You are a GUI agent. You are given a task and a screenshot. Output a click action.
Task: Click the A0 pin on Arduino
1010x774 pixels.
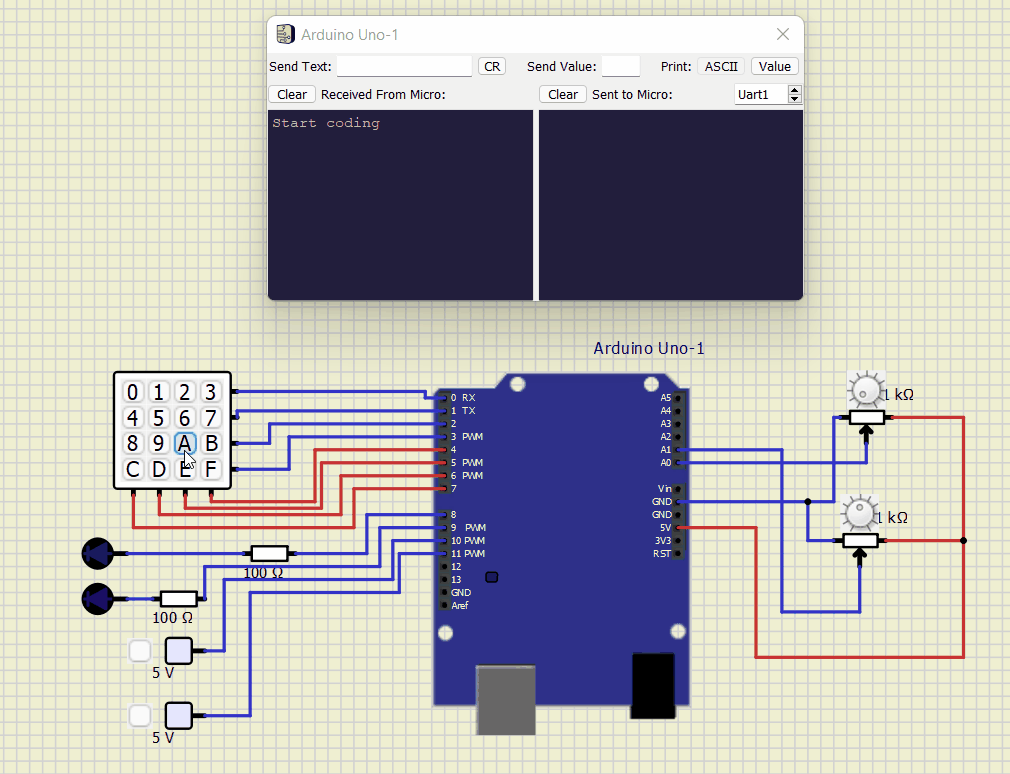point(678,463)
